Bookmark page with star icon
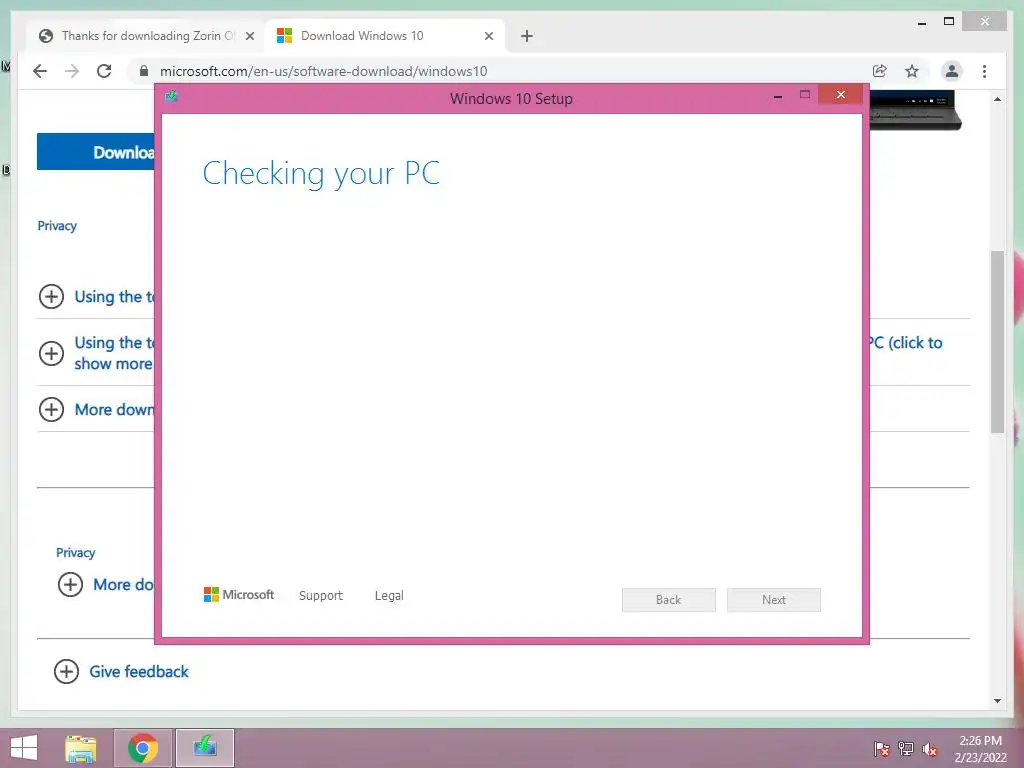 (912, 71)
